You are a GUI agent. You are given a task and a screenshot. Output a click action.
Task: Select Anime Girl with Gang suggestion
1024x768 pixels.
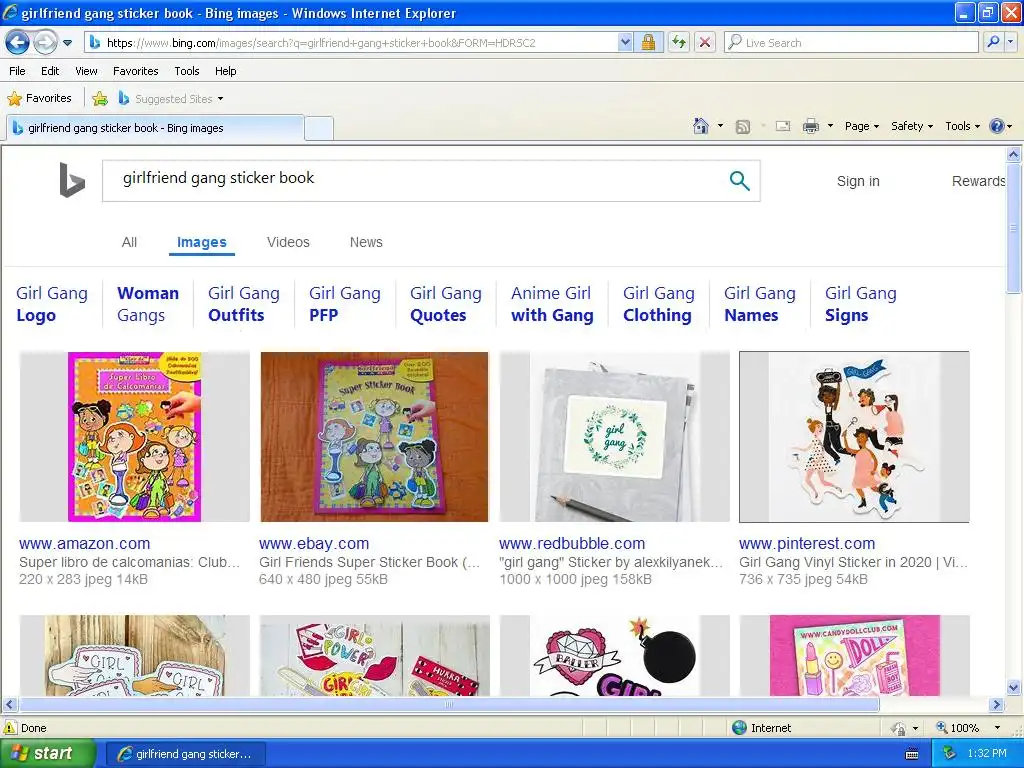(552, 304)
